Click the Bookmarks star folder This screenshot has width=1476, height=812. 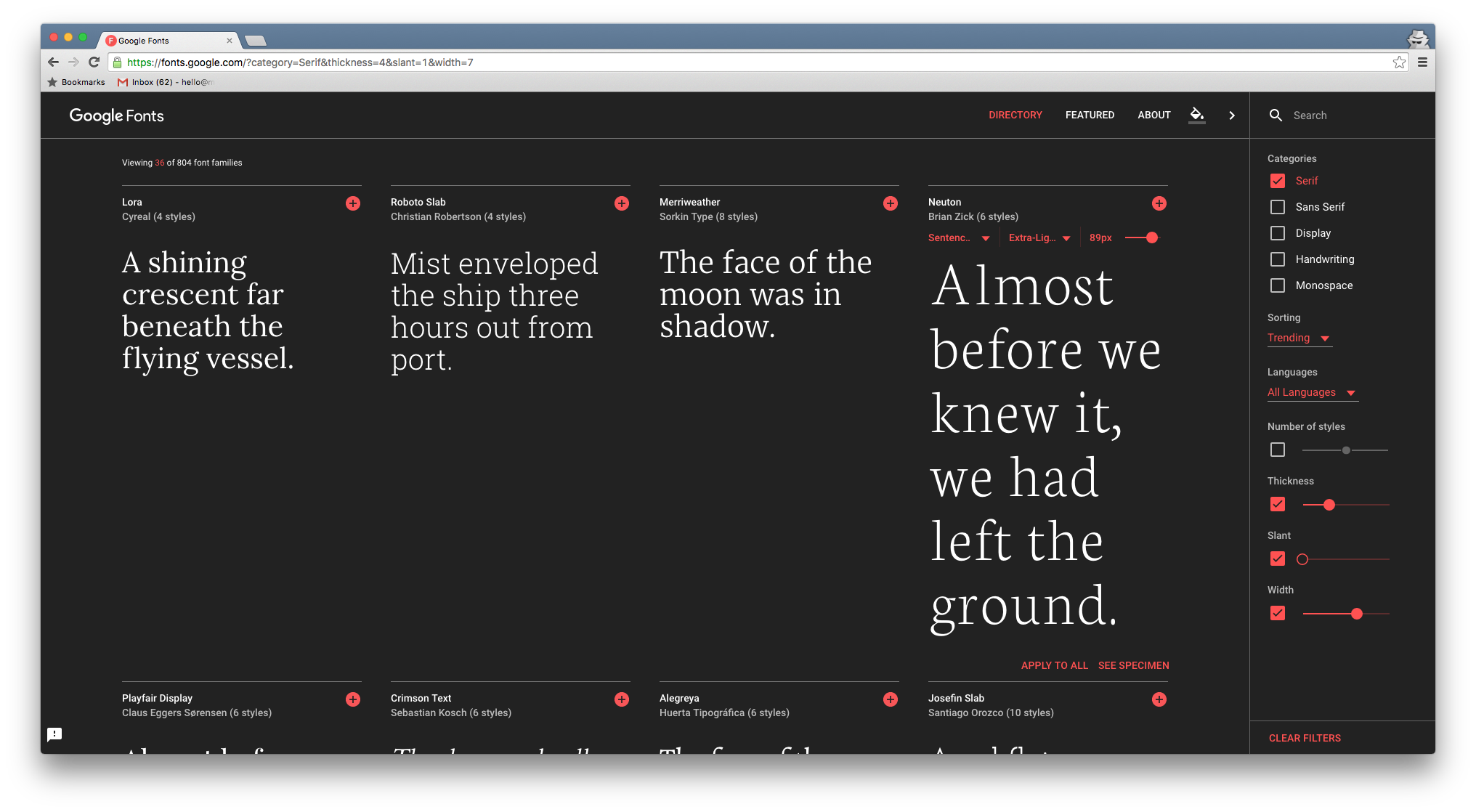[76, 82]
